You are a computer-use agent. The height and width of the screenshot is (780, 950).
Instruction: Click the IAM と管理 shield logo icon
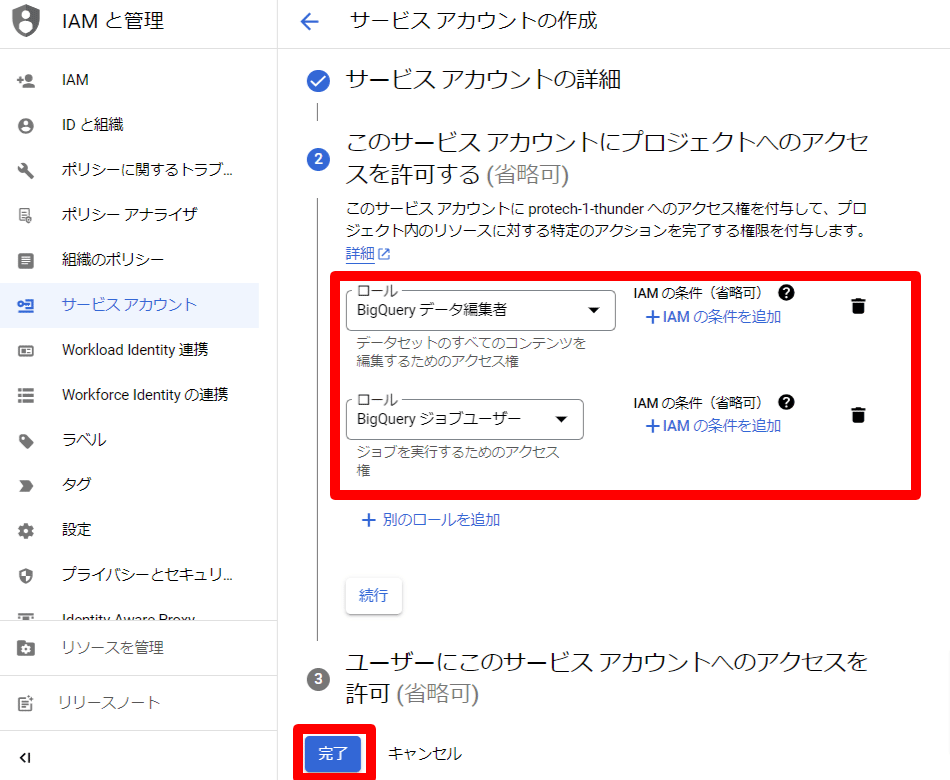tap(26, 21)
